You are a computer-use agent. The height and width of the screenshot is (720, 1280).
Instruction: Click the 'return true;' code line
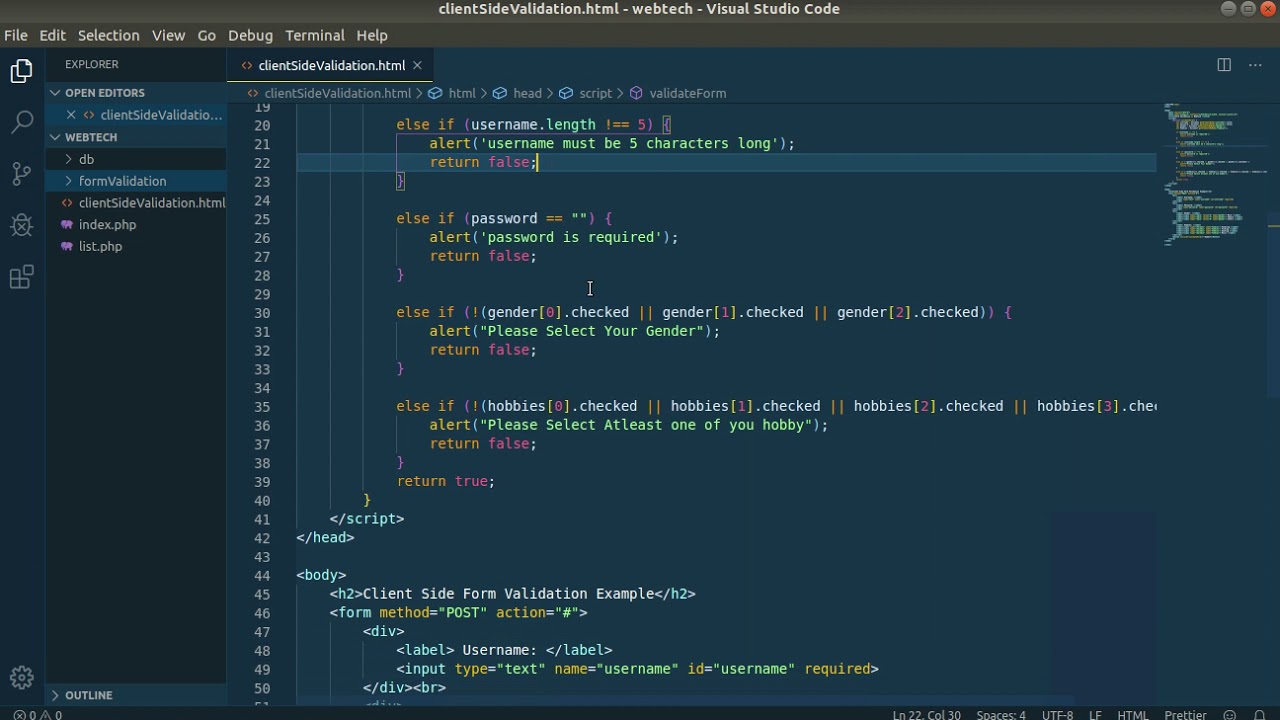tap(445, 481)
